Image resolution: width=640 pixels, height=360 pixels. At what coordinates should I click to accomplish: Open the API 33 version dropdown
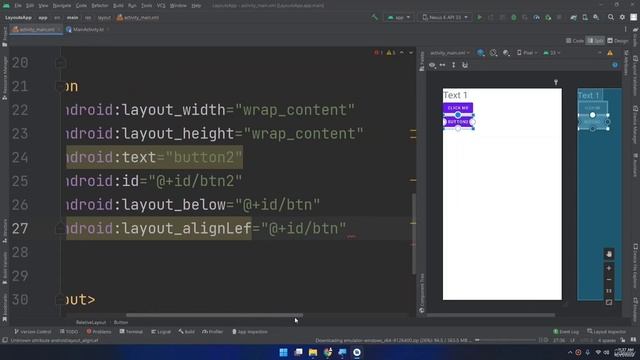coord(551,53)
